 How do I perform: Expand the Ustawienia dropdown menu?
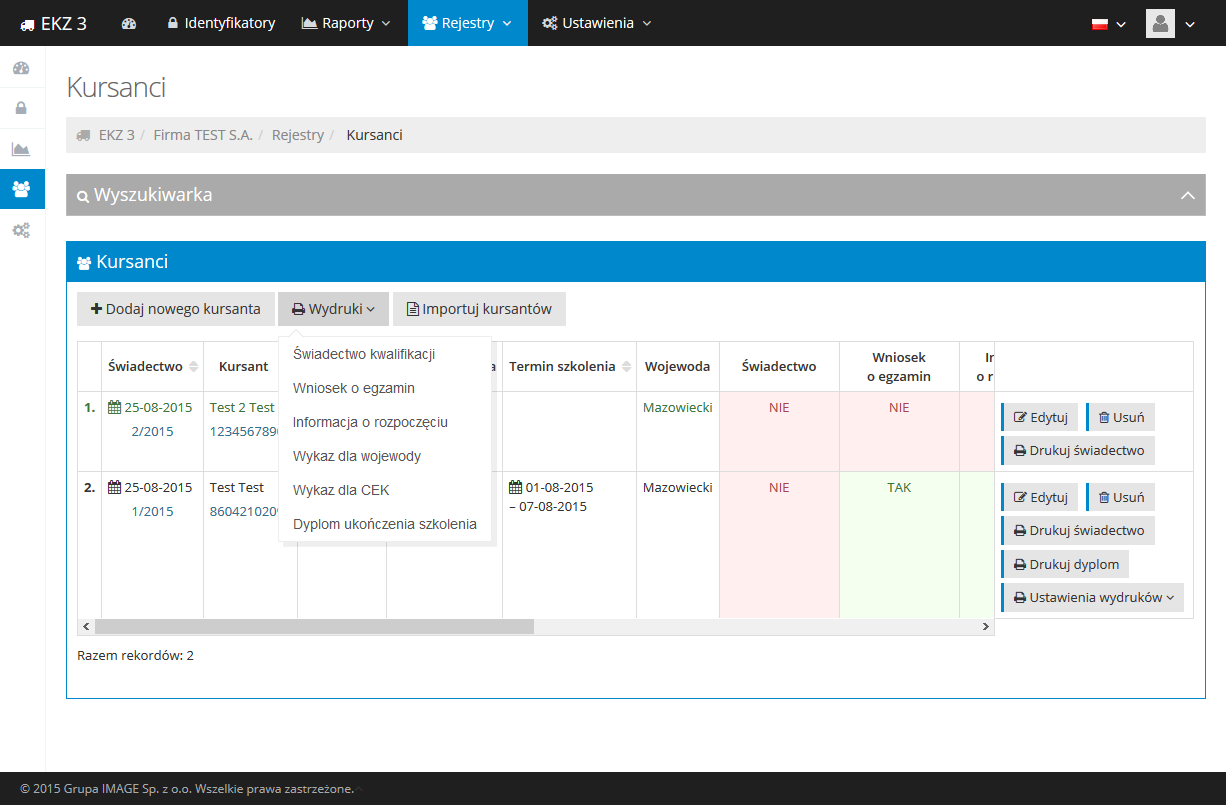[596, 23]
